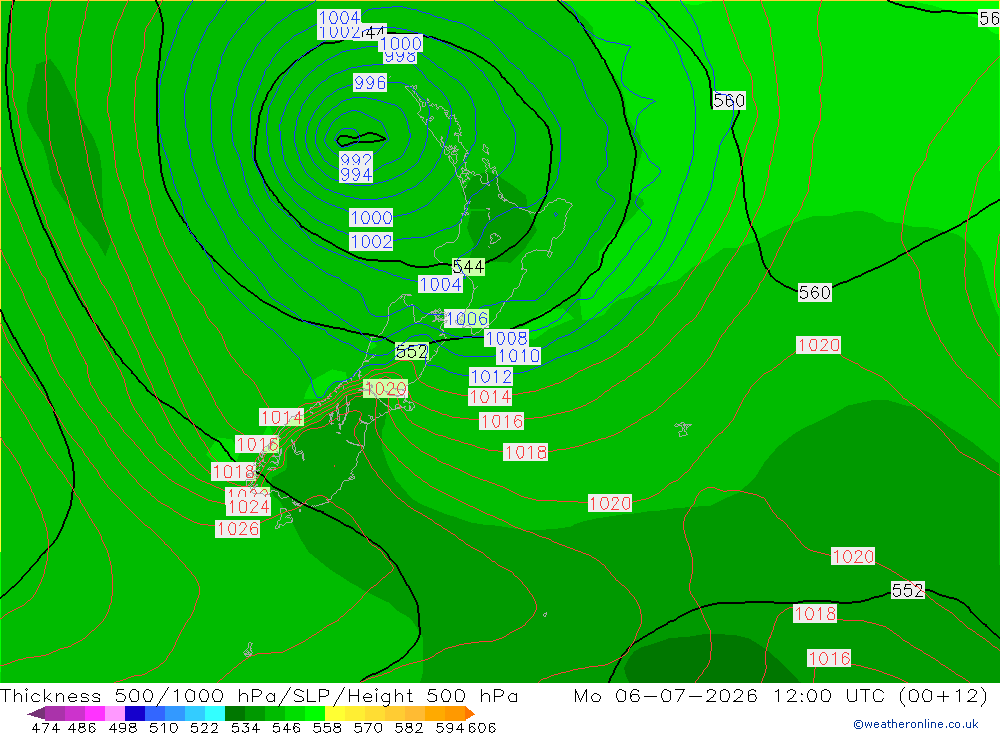Viewport: 1000px width, 733px height.
Task: Select the 994 pressure label
Action: coord(356,174)
